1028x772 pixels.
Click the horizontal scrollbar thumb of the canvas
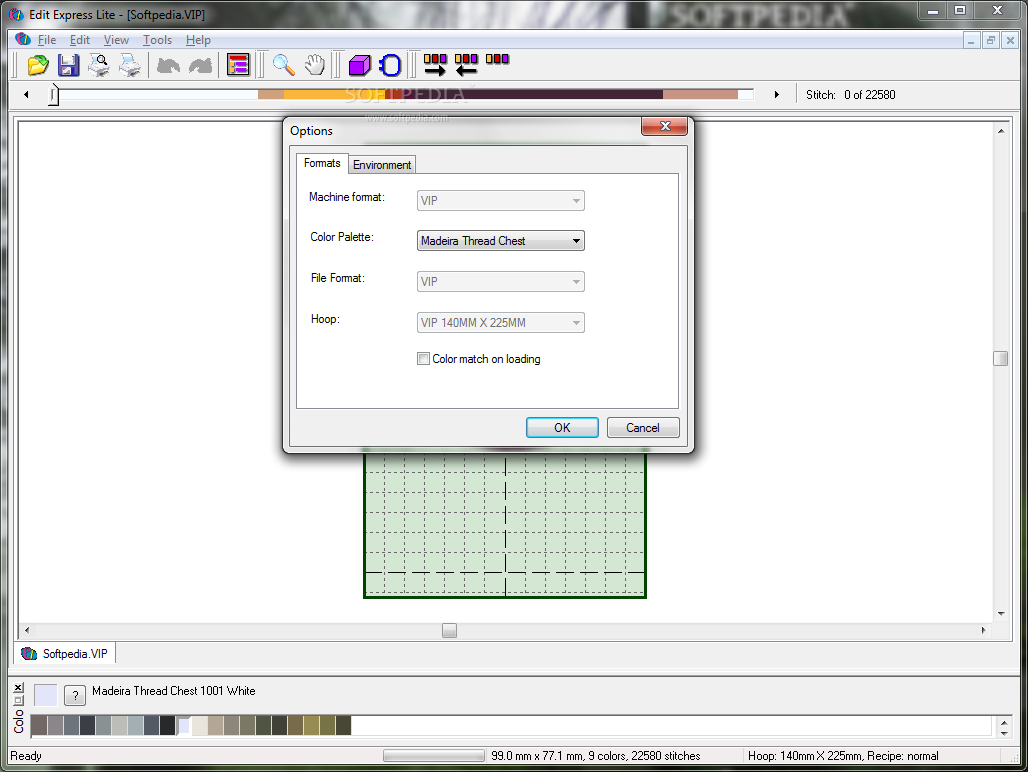(449, 630)
